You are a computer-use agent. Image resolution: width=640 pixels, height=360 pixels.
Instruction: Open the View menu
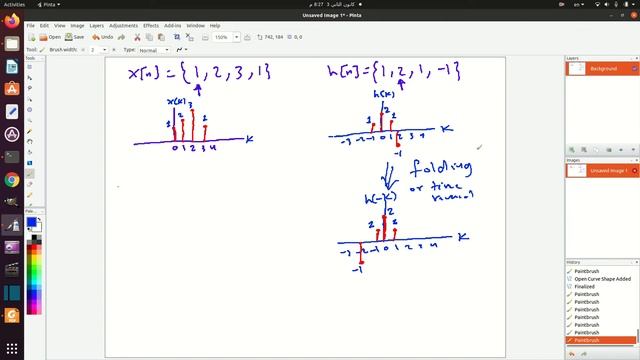tap(60, 26)
